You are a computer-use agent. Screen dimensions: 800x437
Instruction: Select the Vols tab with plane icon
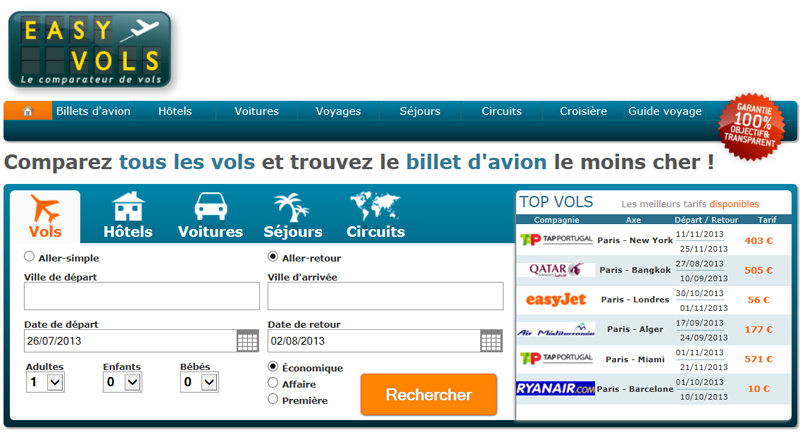pyautogui.click(x=45, y=217)
